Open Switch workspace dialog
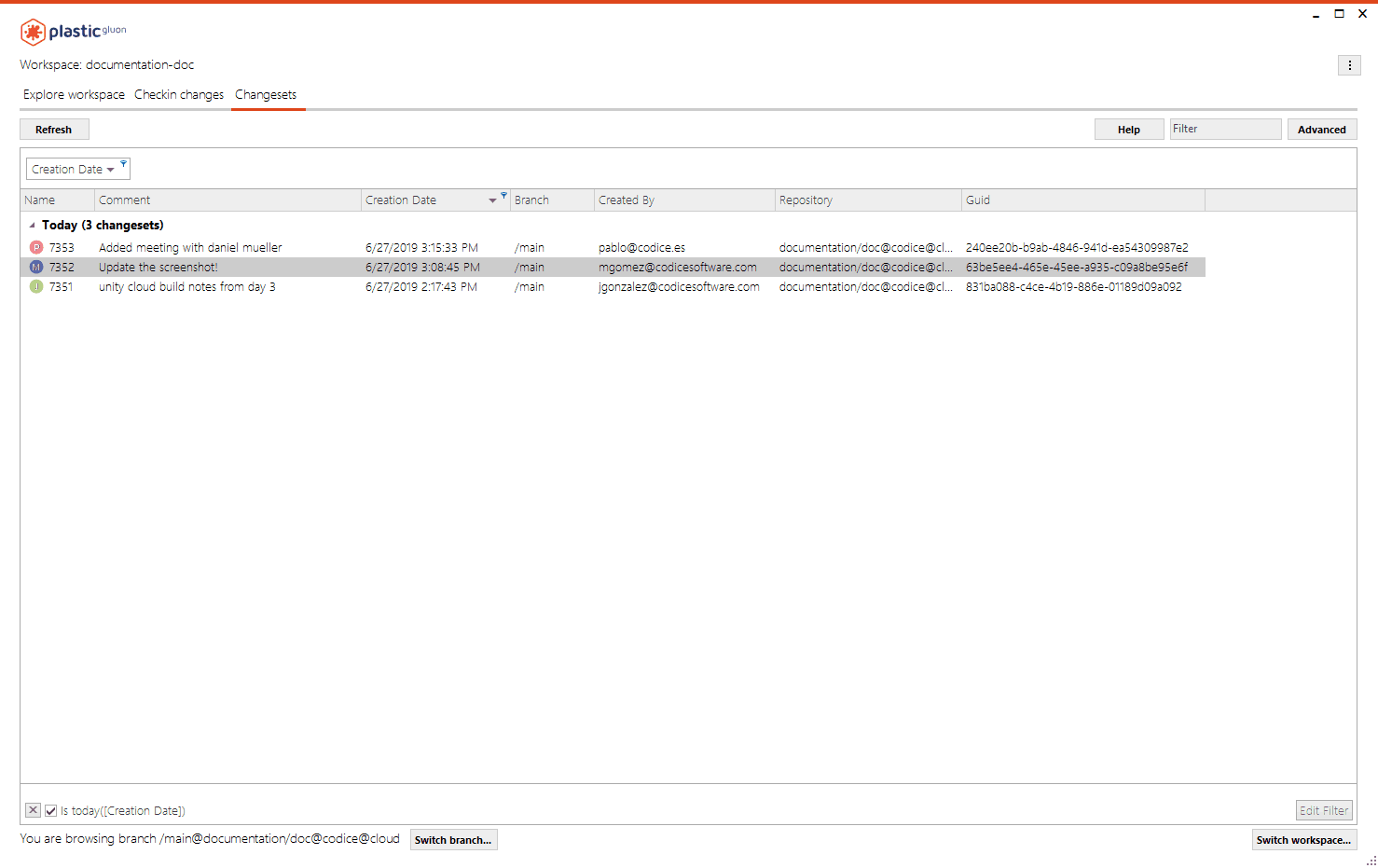This screenshot has height=868, width=1378. (x=1303, y=839)
